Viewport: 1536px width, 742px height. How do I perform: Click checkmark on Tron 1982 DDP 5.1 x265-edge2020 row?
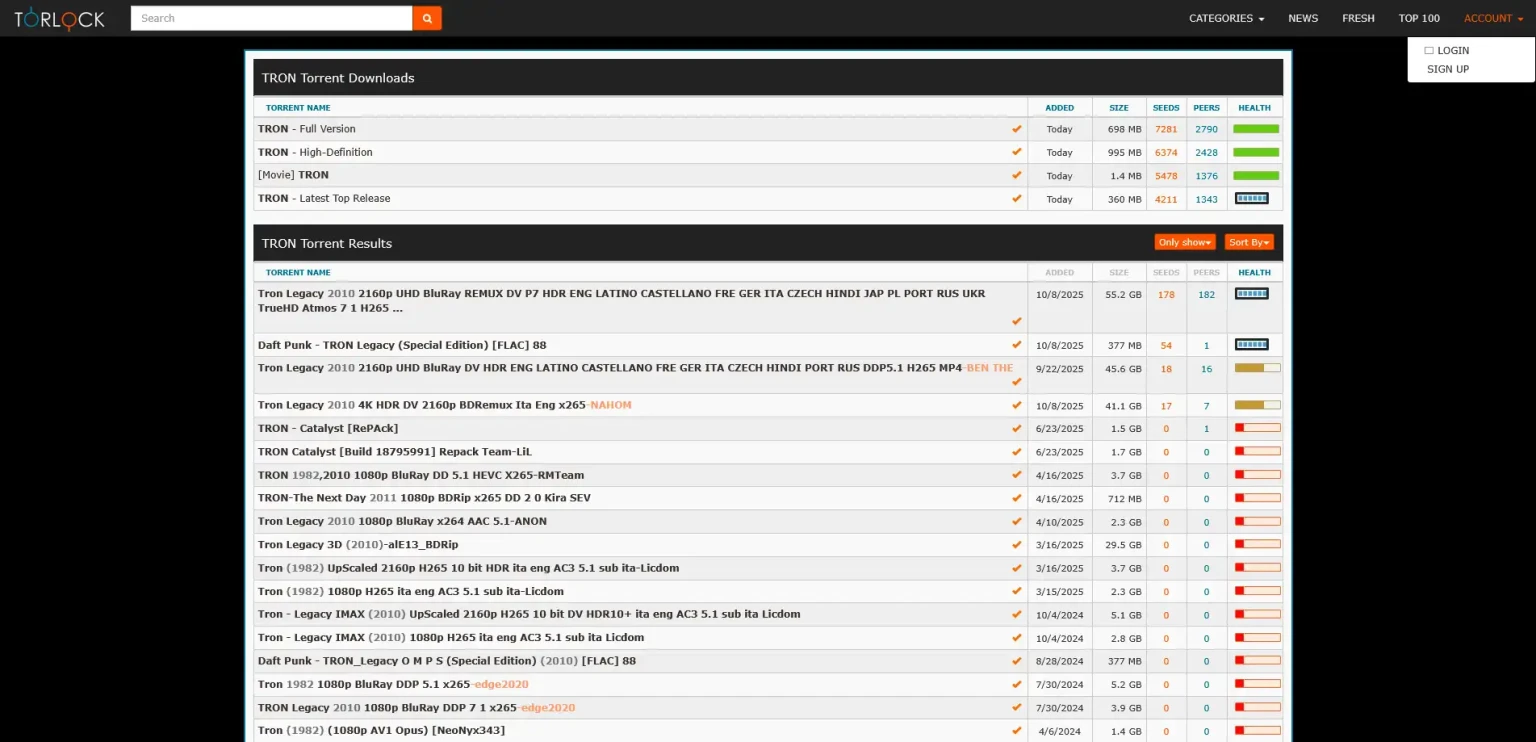point(1017,684)
